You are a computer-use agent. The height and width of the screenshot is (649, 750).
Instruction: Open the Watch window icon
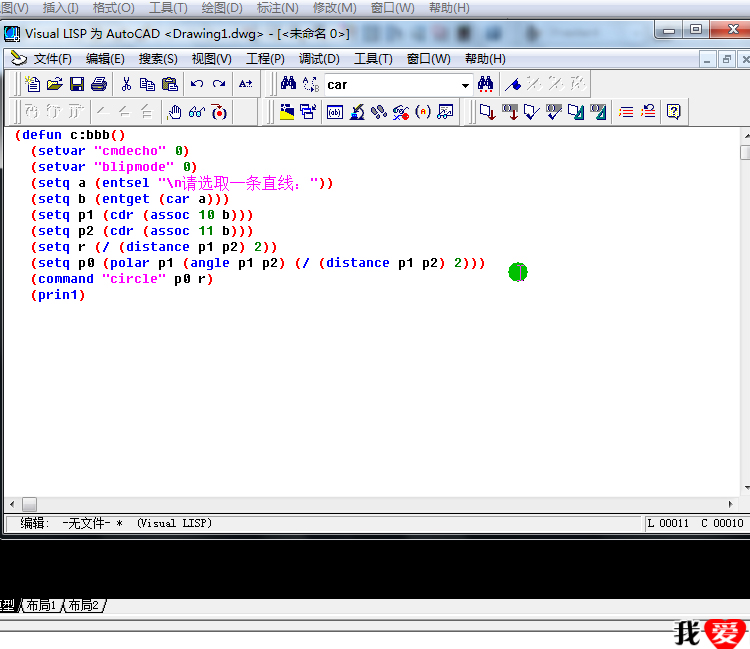click(x=445, y=112)
